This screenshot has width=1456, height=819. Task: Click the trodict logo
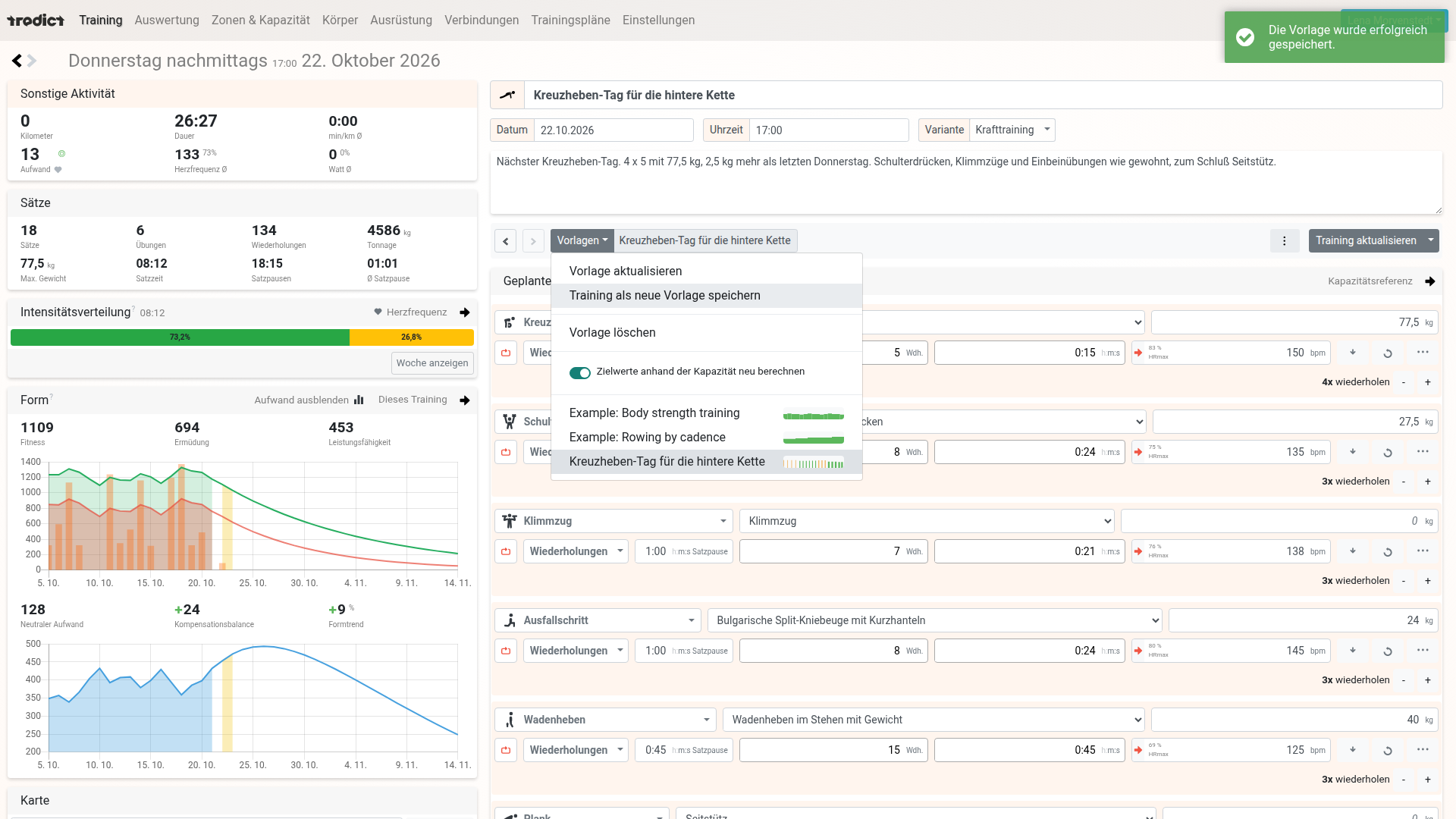(x=36, y=20)
